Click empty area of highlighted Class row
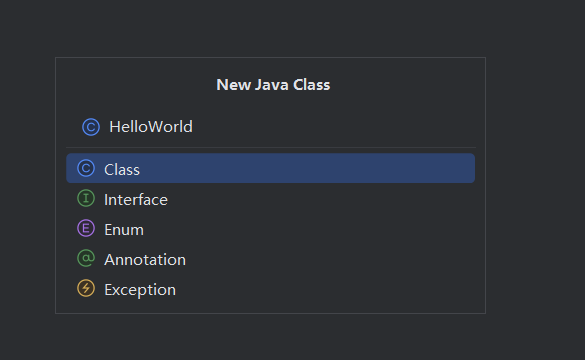Viewport: 585px width, 360px height. 306,168
